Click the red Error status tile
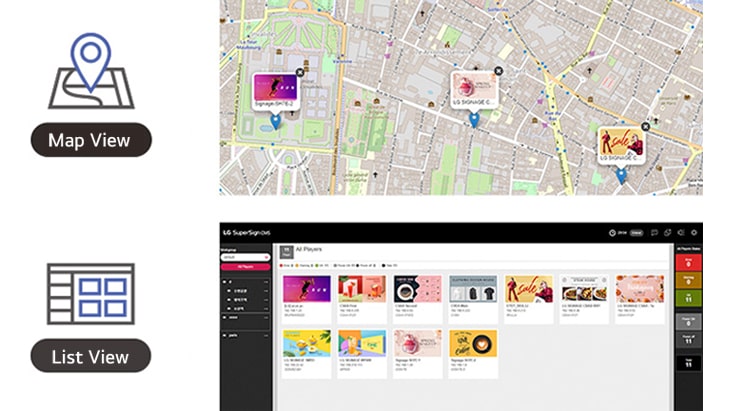This screenshot has height=411, width=732. coord(689,264)
